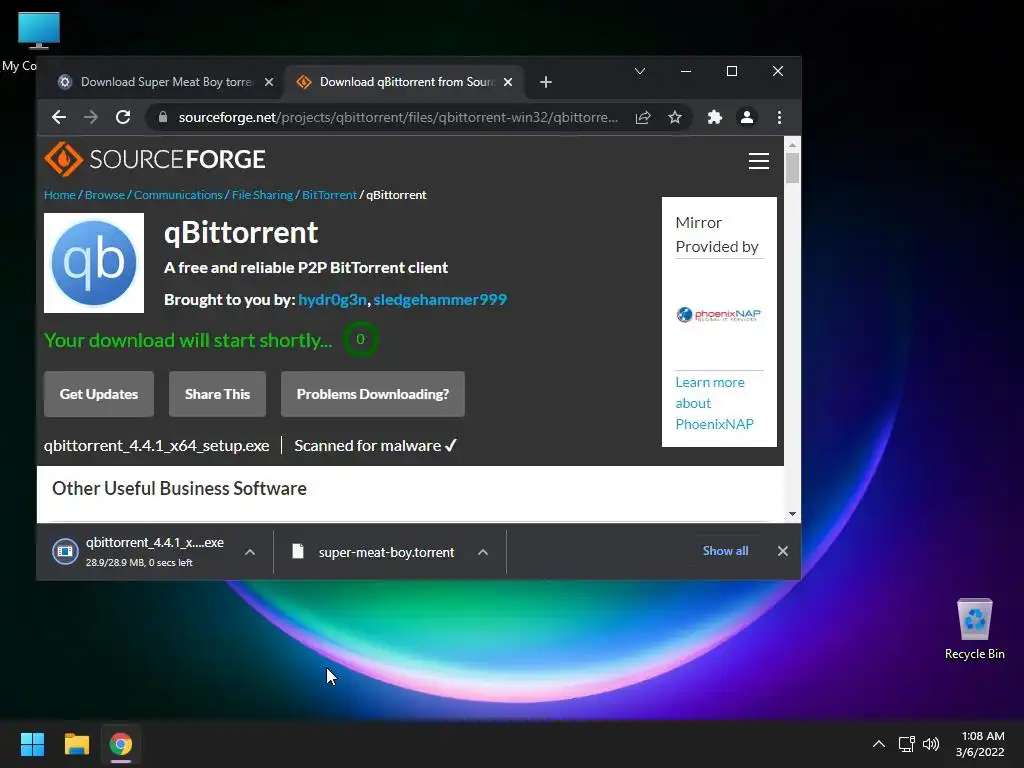The width and height of the screenshot is (1024, 768).
Task: Click the Get Updates button
Action: (x=99, y=394)
